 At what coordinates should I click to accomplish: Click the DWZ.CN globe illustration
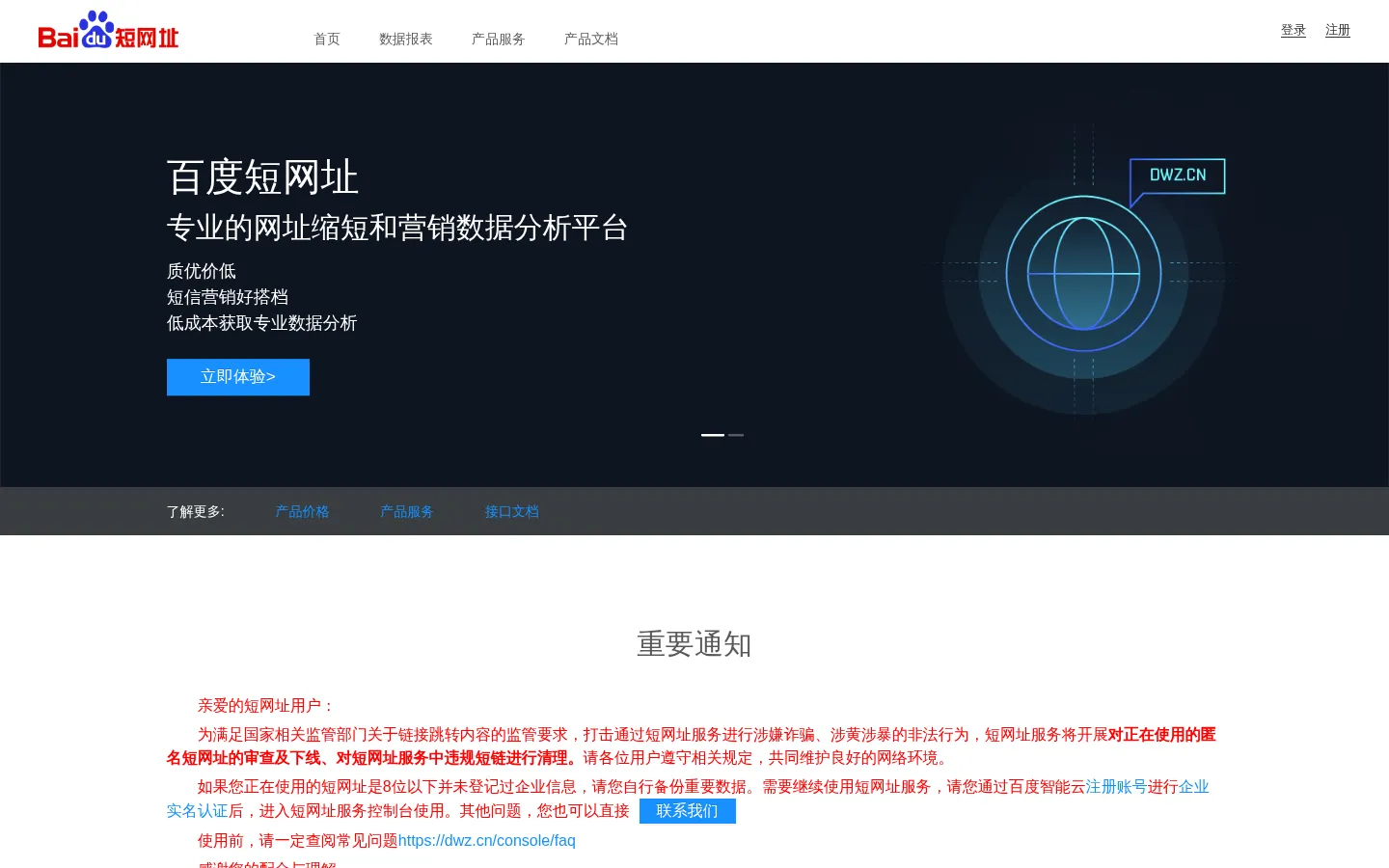tap(1084, 275)
